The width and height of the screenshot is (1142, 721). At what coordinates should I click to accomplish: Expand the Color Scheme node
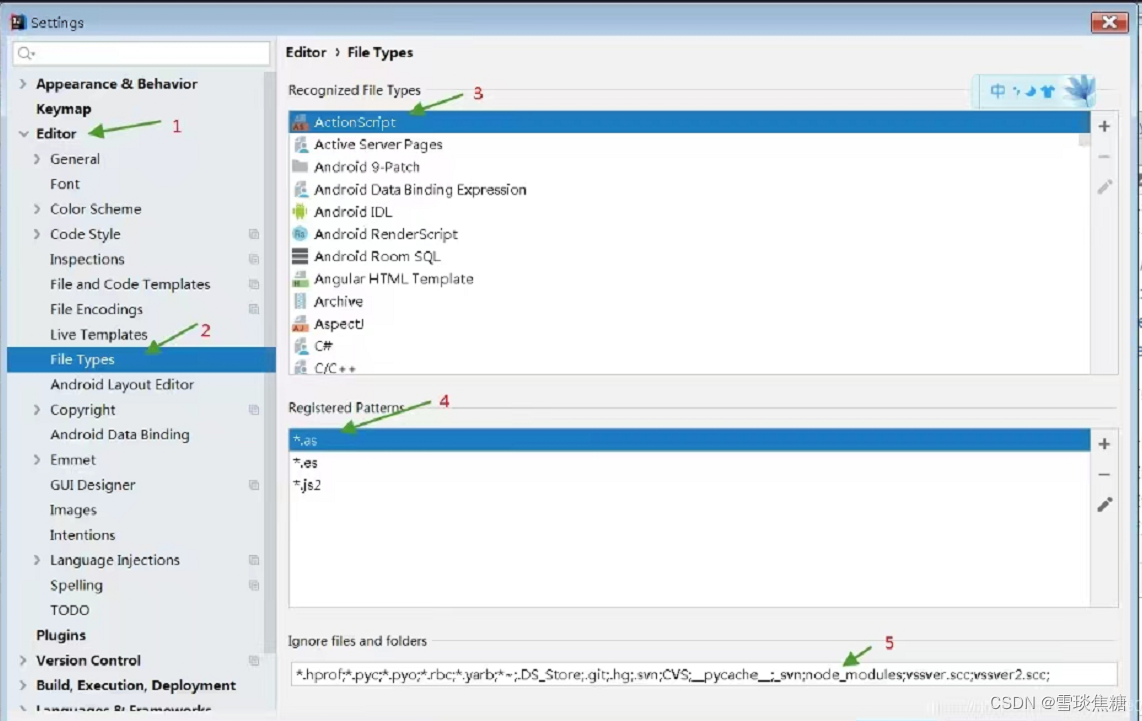36,209
